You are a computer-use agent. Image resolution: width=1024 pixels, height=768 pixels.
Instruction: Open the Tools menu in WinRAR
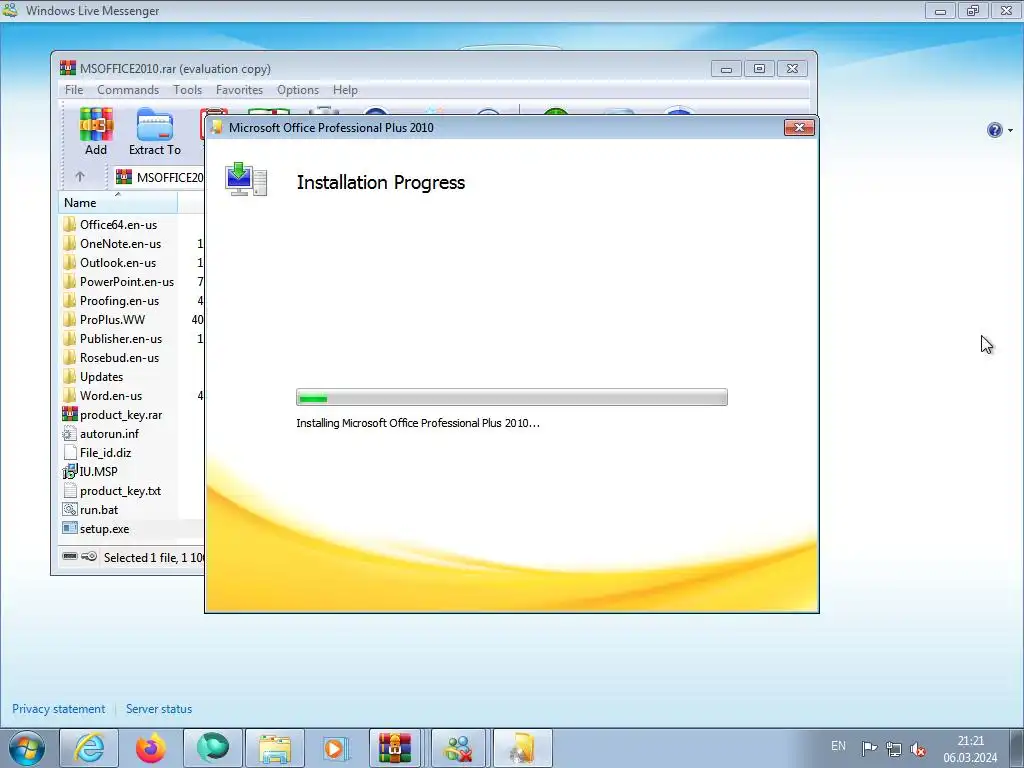point(187,89)
